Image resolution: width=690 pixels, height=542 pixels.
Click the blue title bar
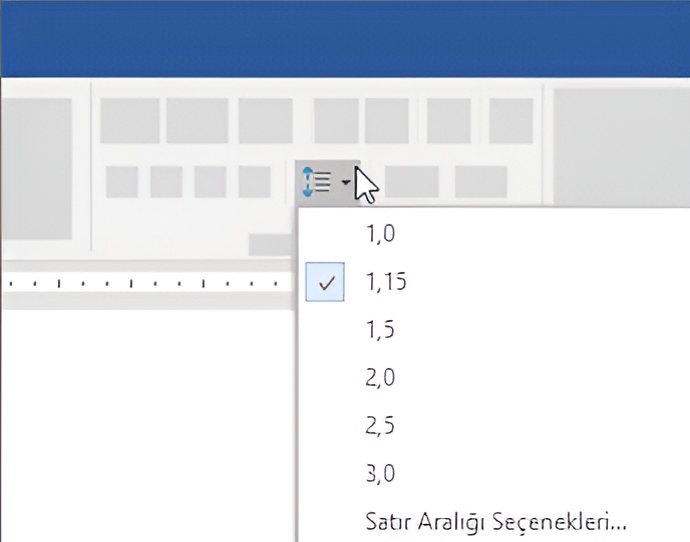click(345, 38)
